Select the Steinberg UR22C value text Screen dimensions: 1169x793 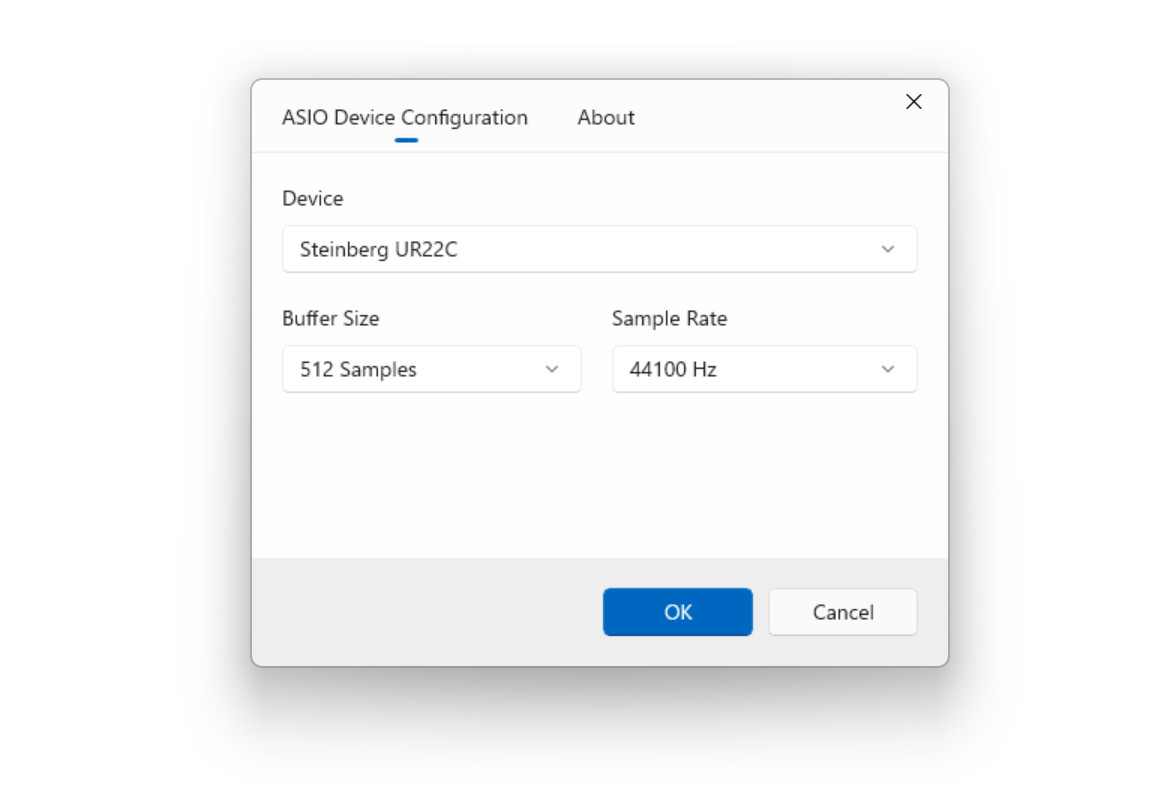[379, 249]
